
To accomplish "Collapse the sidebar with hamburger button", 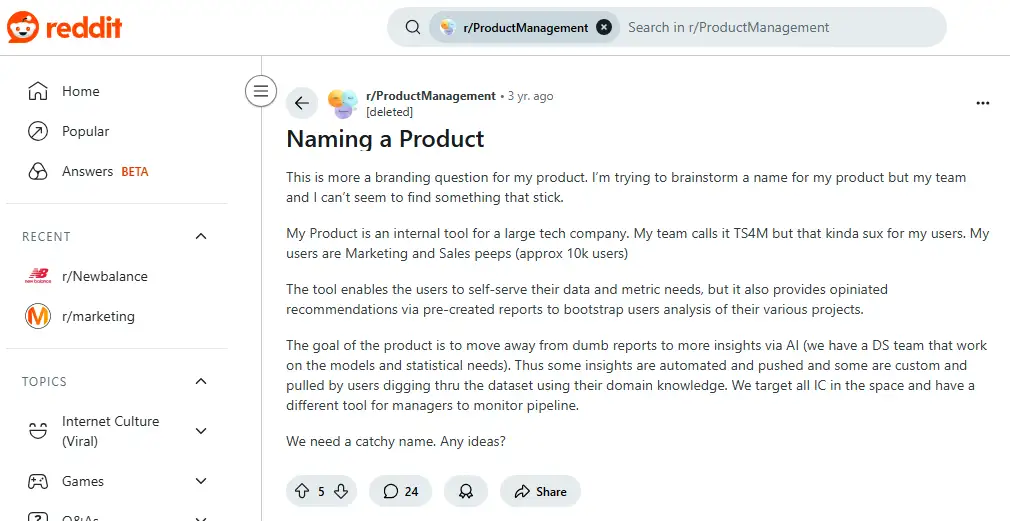I will click(x=261, y=91).
